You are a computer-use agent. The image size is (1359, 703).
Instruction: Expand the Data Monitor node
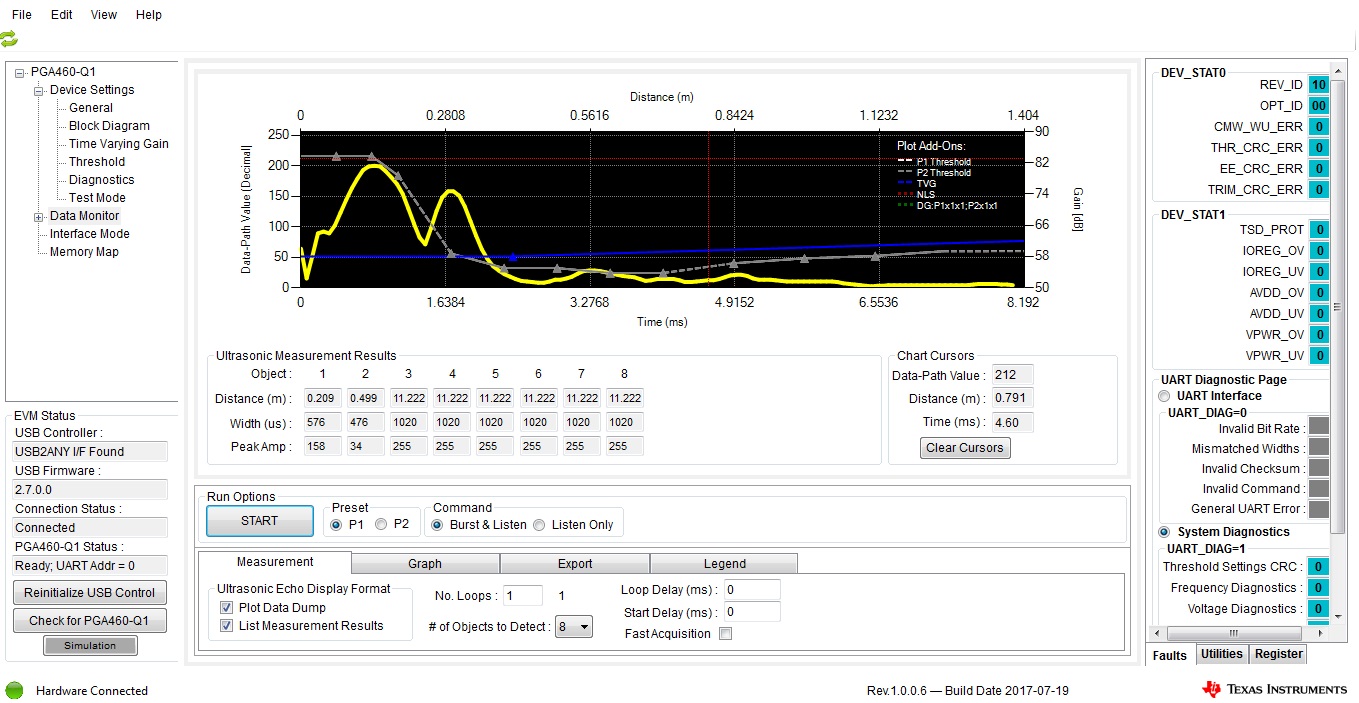pyautogui.click(x=39, y=217)
